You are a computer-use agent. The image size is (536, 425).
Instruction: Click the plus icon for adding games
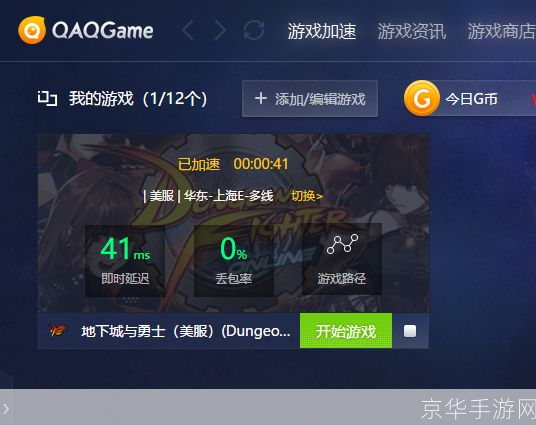[260, 98]
